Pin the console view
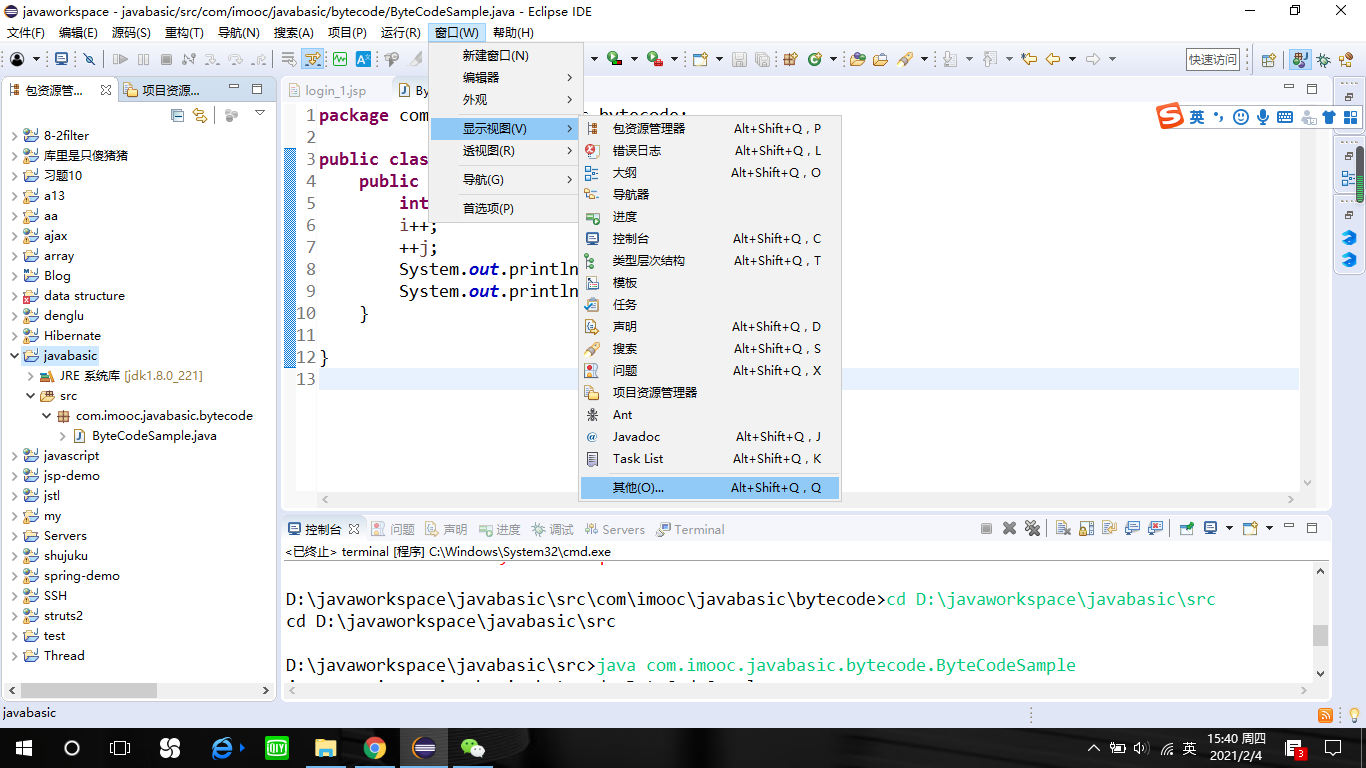This screenshot has width=1366, height=768. 1185,528
